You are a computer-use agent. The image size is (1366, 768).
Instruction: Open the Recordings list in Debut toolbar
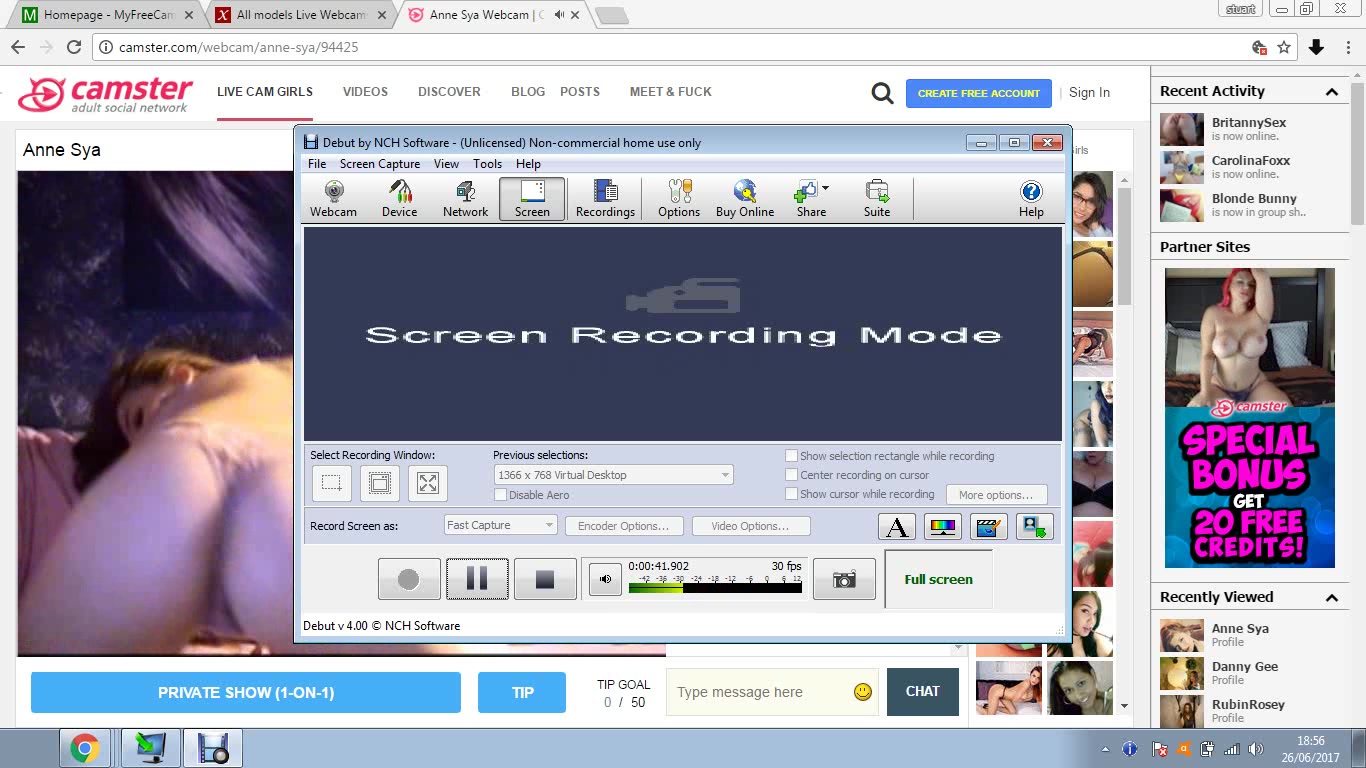[x=605, y=198]
